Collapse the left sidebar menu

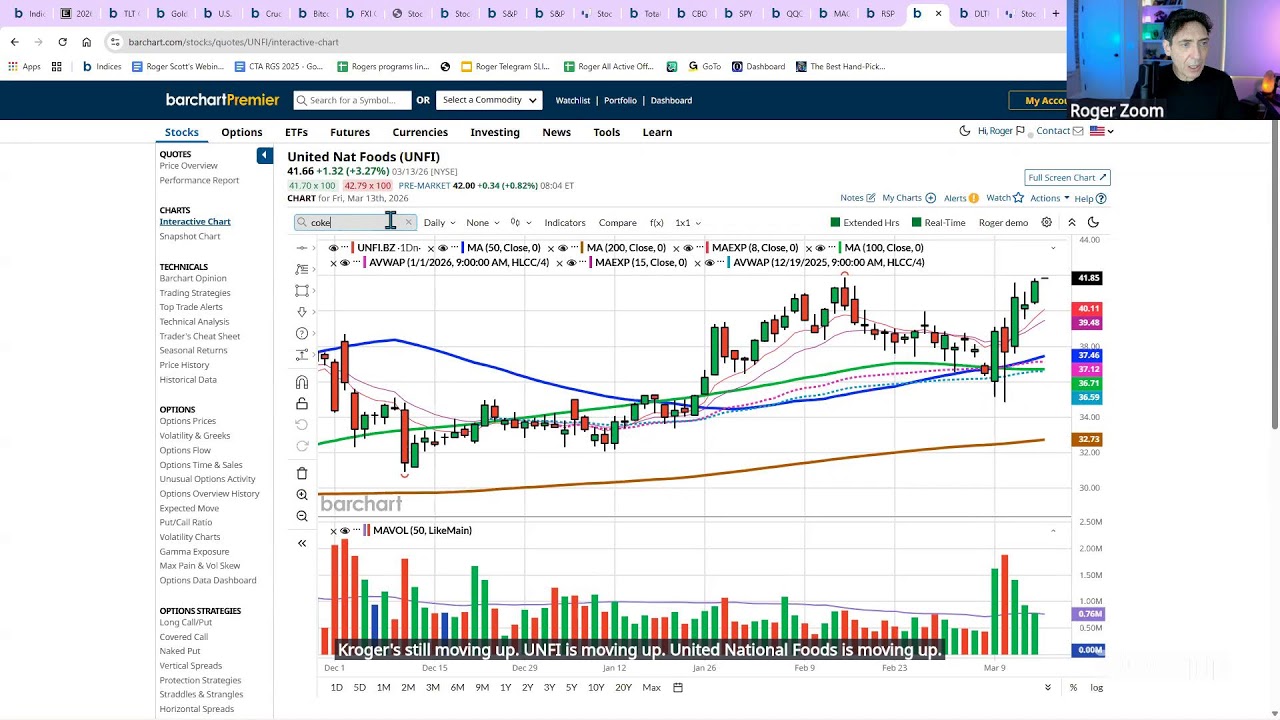(x=264, y=155)
